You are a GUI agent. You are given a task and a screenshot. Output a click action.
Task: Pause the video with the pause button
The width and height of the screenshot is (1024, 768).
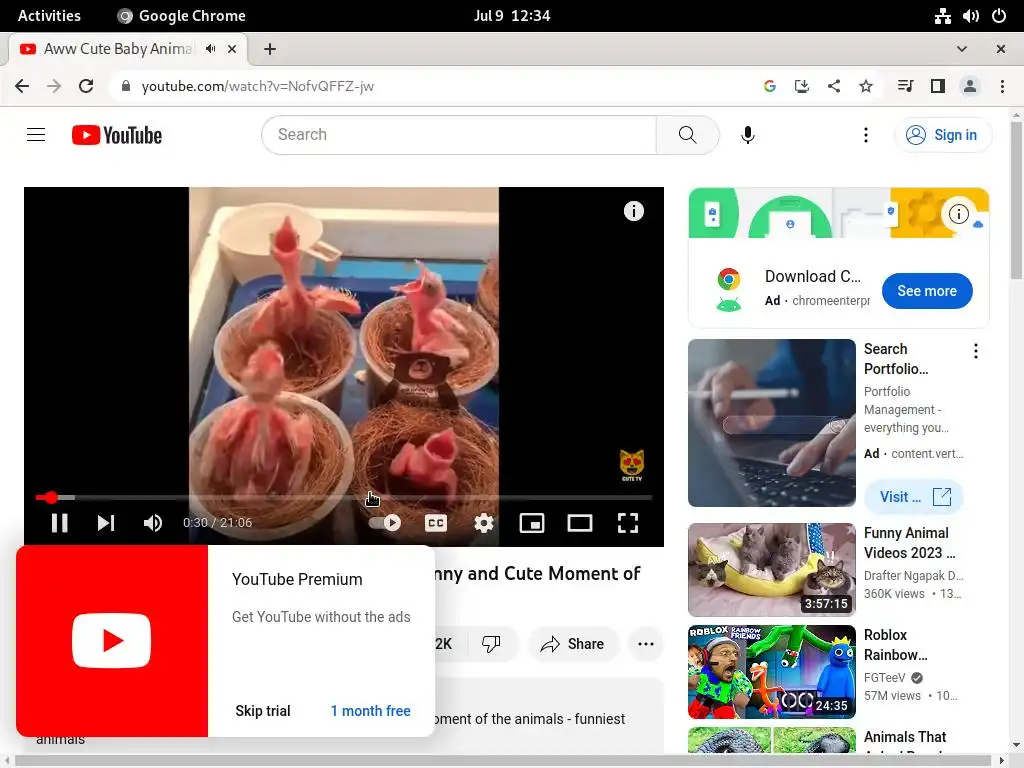pos(59,522)
